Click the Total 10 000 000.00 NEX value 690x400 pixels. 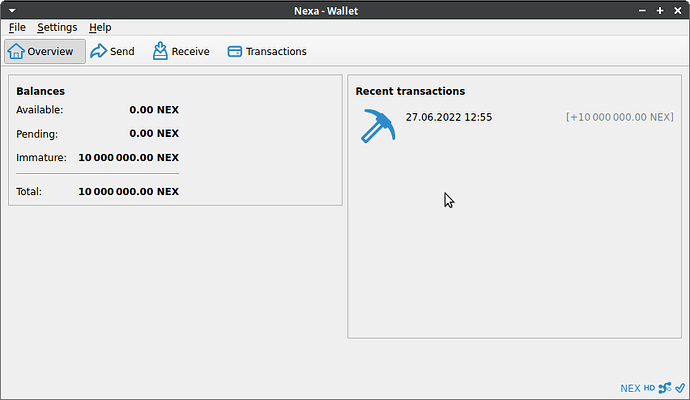click(x=128, y=191)
